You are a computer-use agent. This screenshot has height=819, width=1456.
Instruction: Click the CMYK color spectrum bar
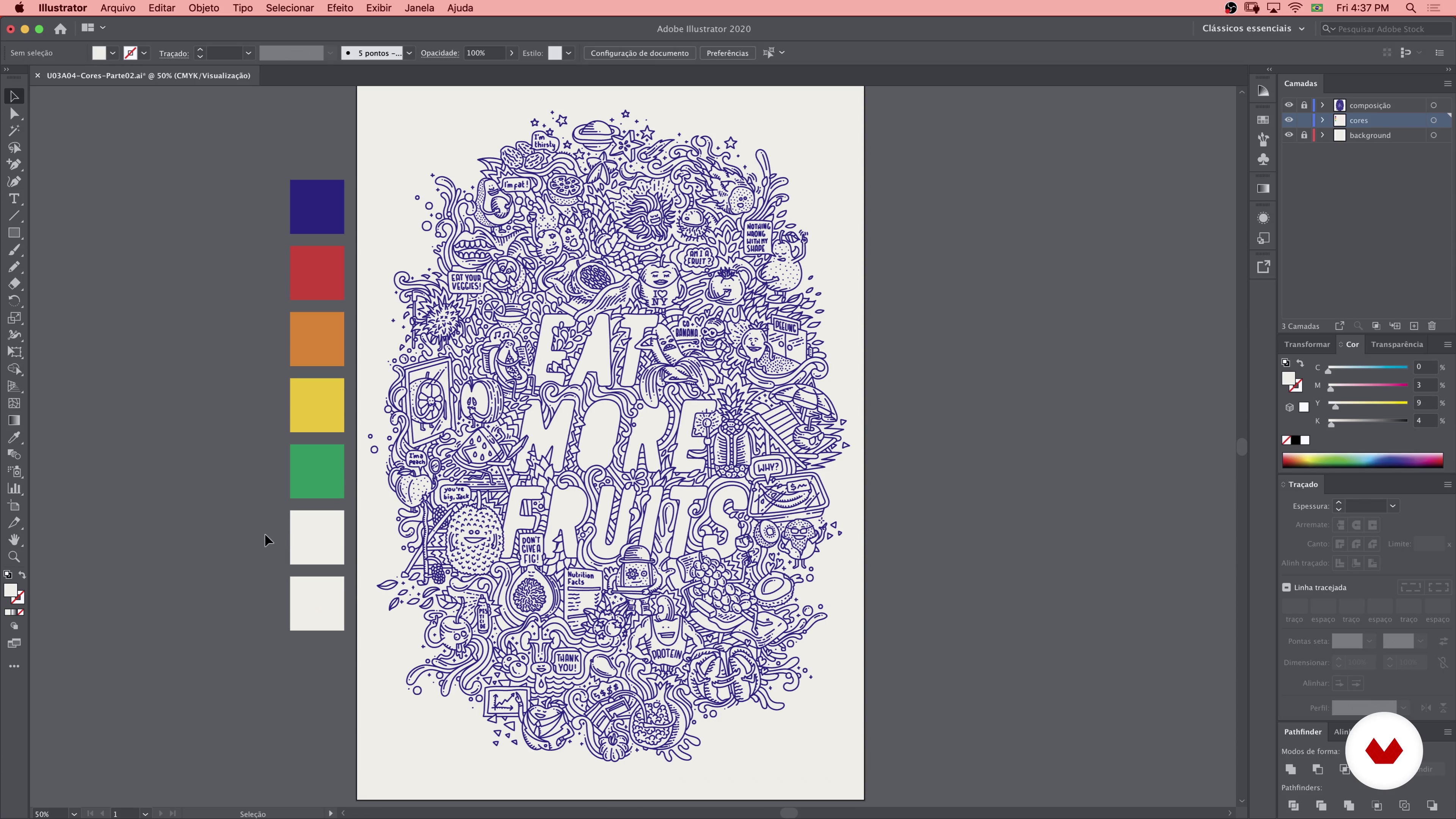pyautogui.click(x=1362, y=460)
